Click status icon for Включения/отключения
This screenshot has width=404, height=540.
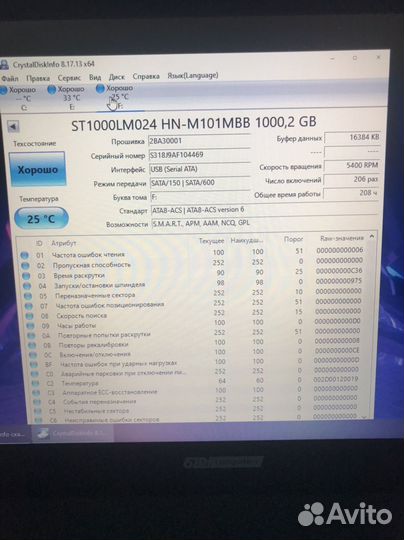pyautogui.click(x=33, y=355)
